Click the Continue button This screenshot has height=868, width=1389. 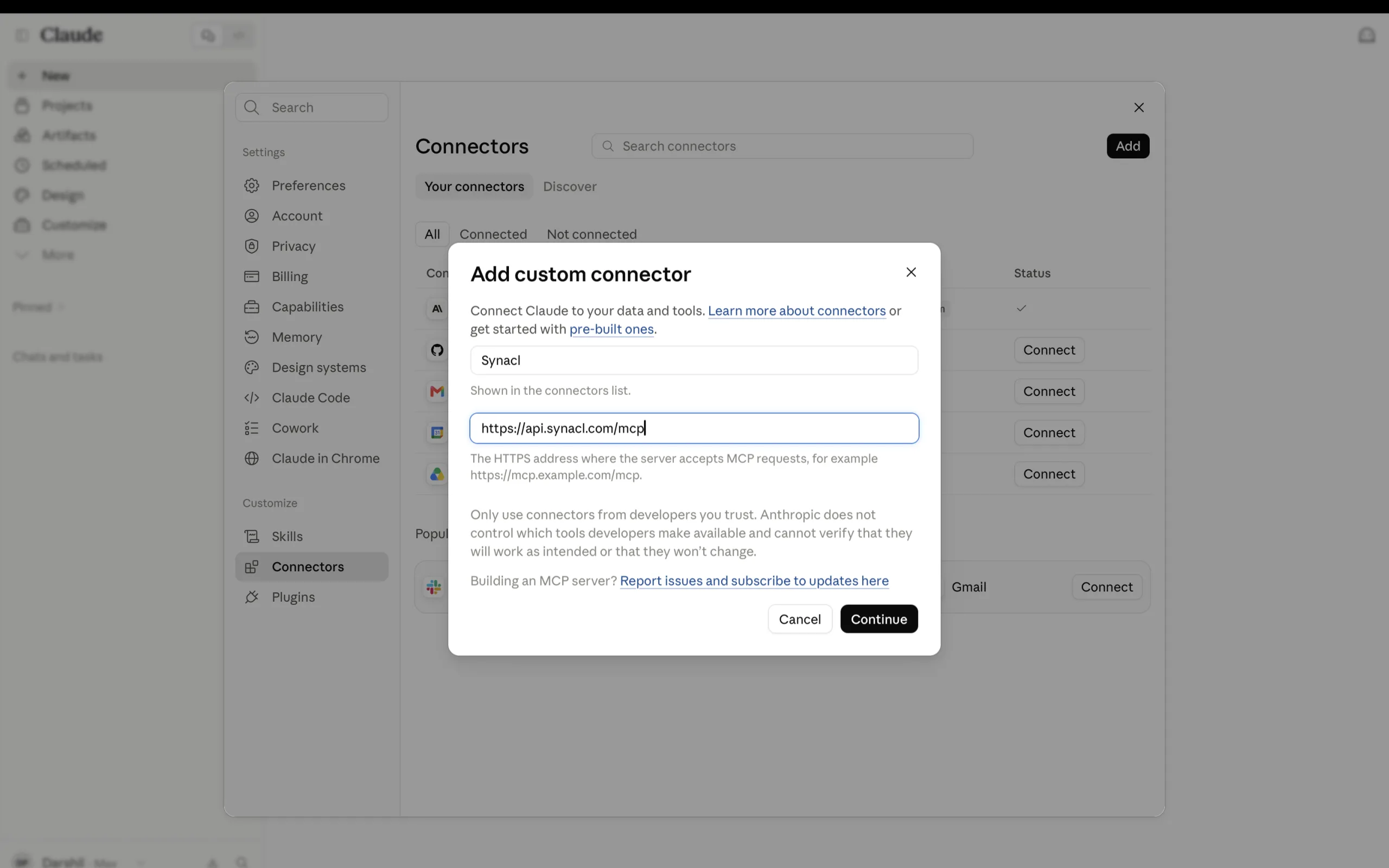tap(879, 619)
